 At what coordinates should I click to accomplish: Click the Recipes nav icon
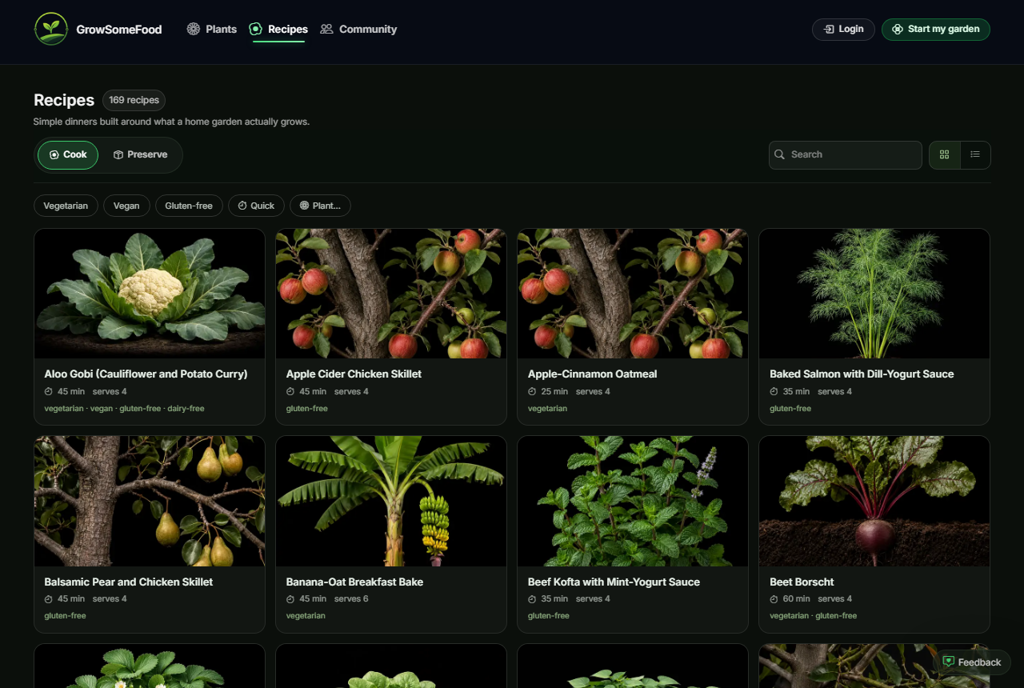coord(256,29)
